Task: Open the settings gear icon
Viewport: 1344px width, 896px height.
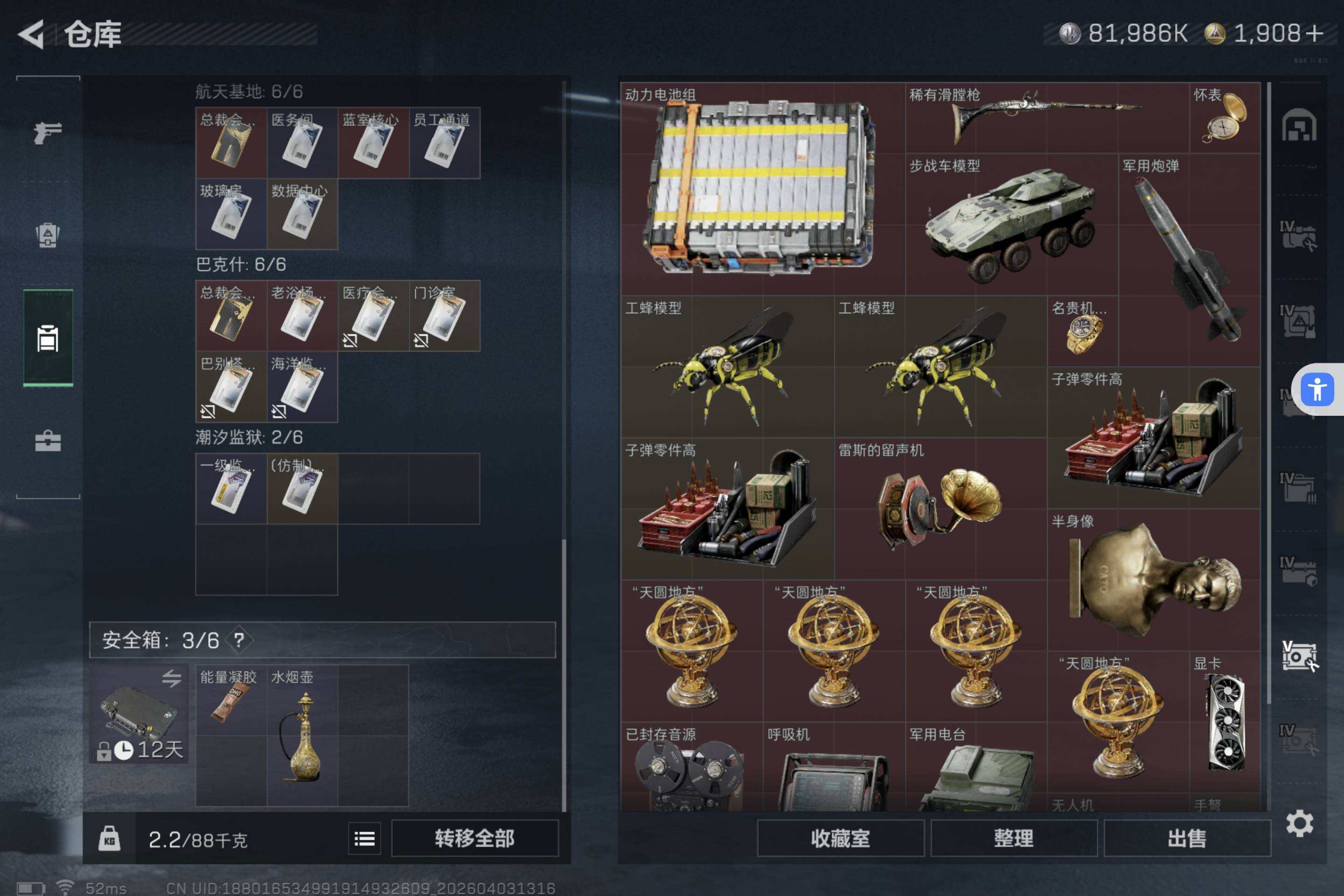Action: [1299, 823]
